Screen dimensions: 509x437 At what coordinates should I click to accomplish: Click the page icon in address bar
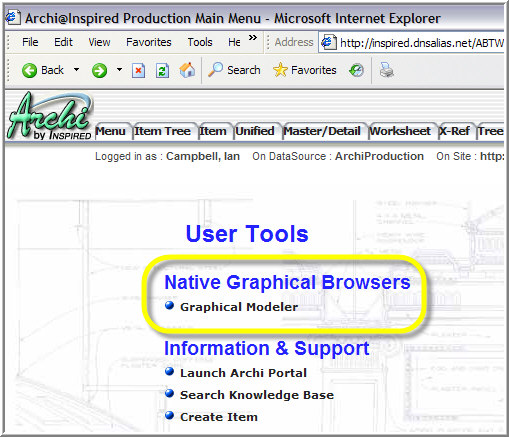coord(328,42)
